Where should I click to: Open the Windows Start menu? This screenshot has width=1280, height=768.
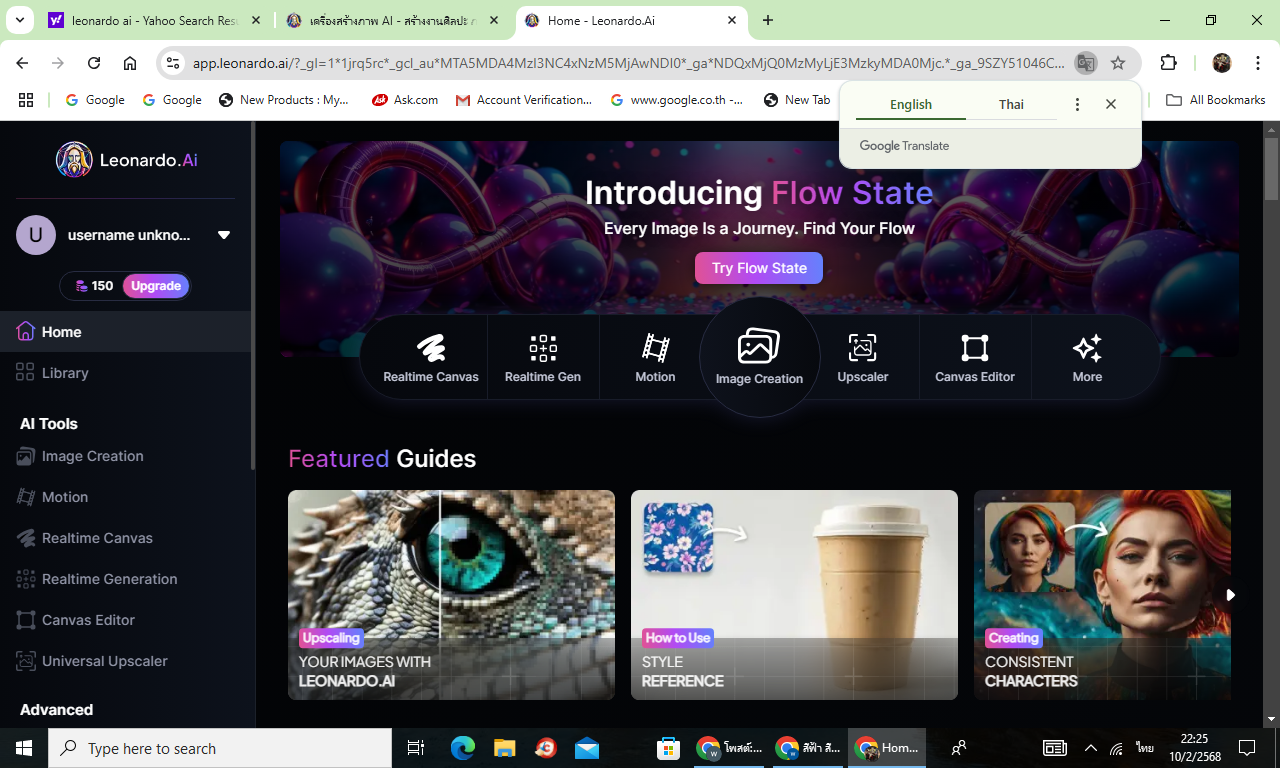[24, 748]
